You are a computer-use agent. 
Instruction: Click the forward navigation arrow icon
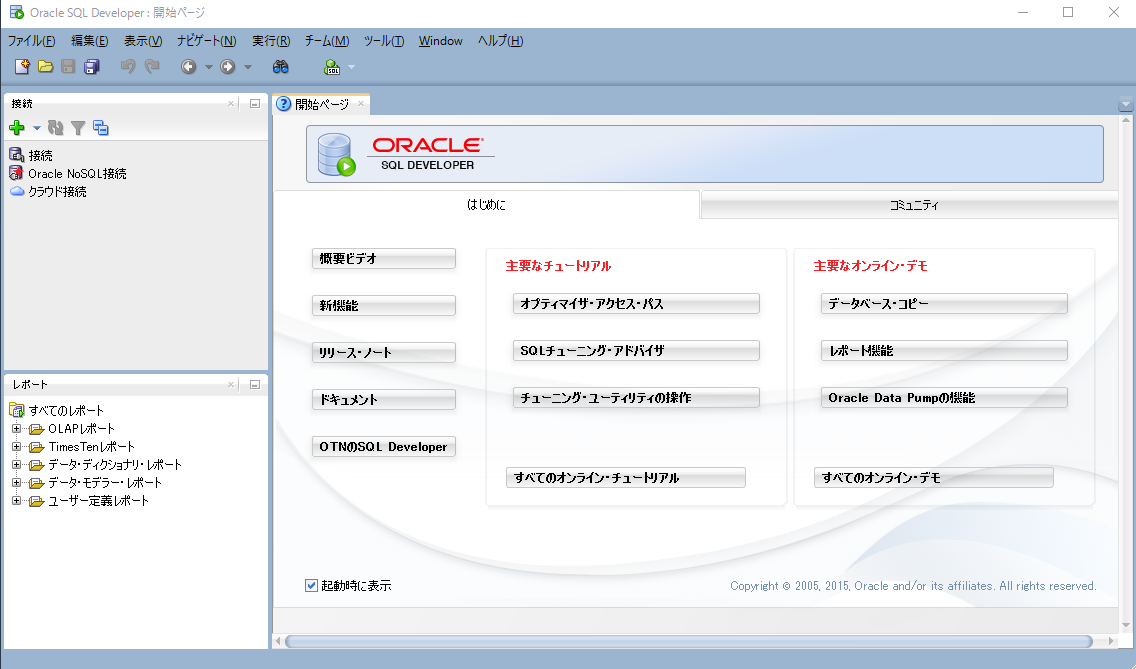click(x=227, y=67)
